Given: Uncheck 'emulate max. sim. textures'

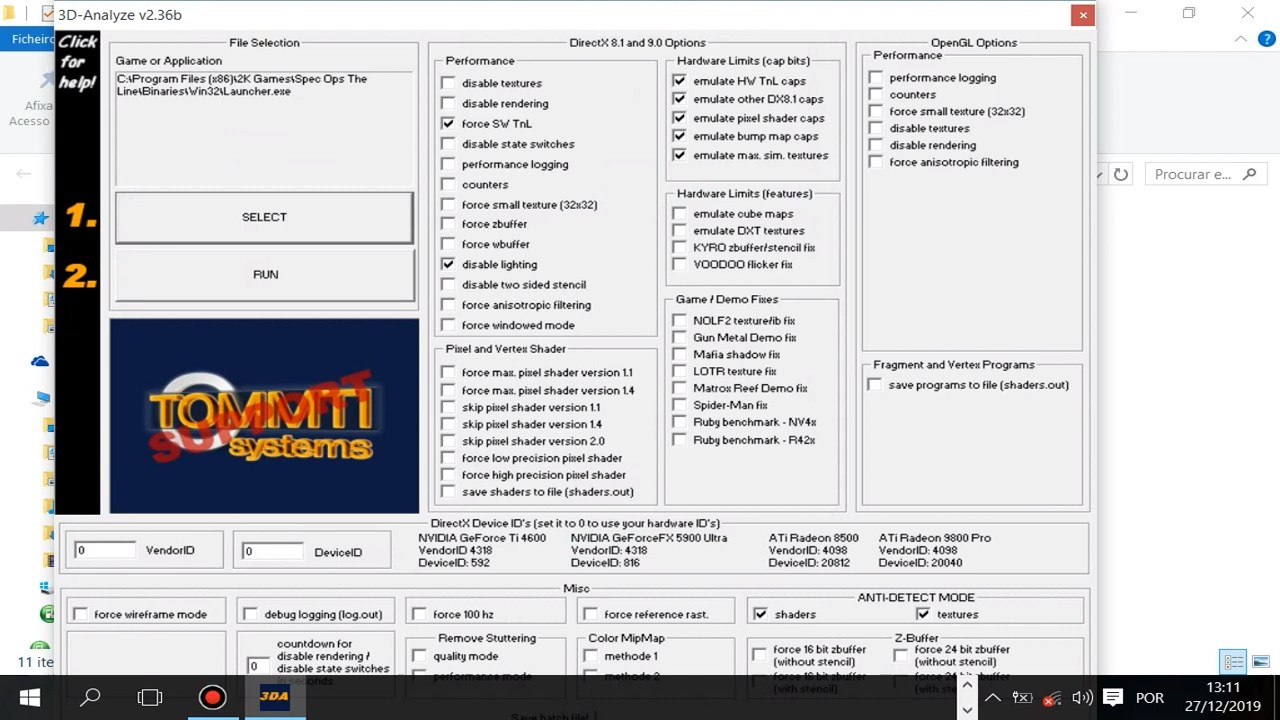Looking at the screenshot, I should click(680, 155).
